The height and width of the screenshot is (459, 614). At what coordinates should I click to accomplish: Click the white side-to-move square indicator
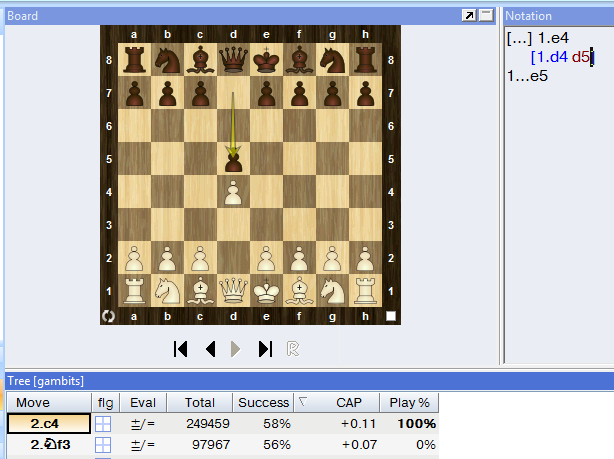392,316
